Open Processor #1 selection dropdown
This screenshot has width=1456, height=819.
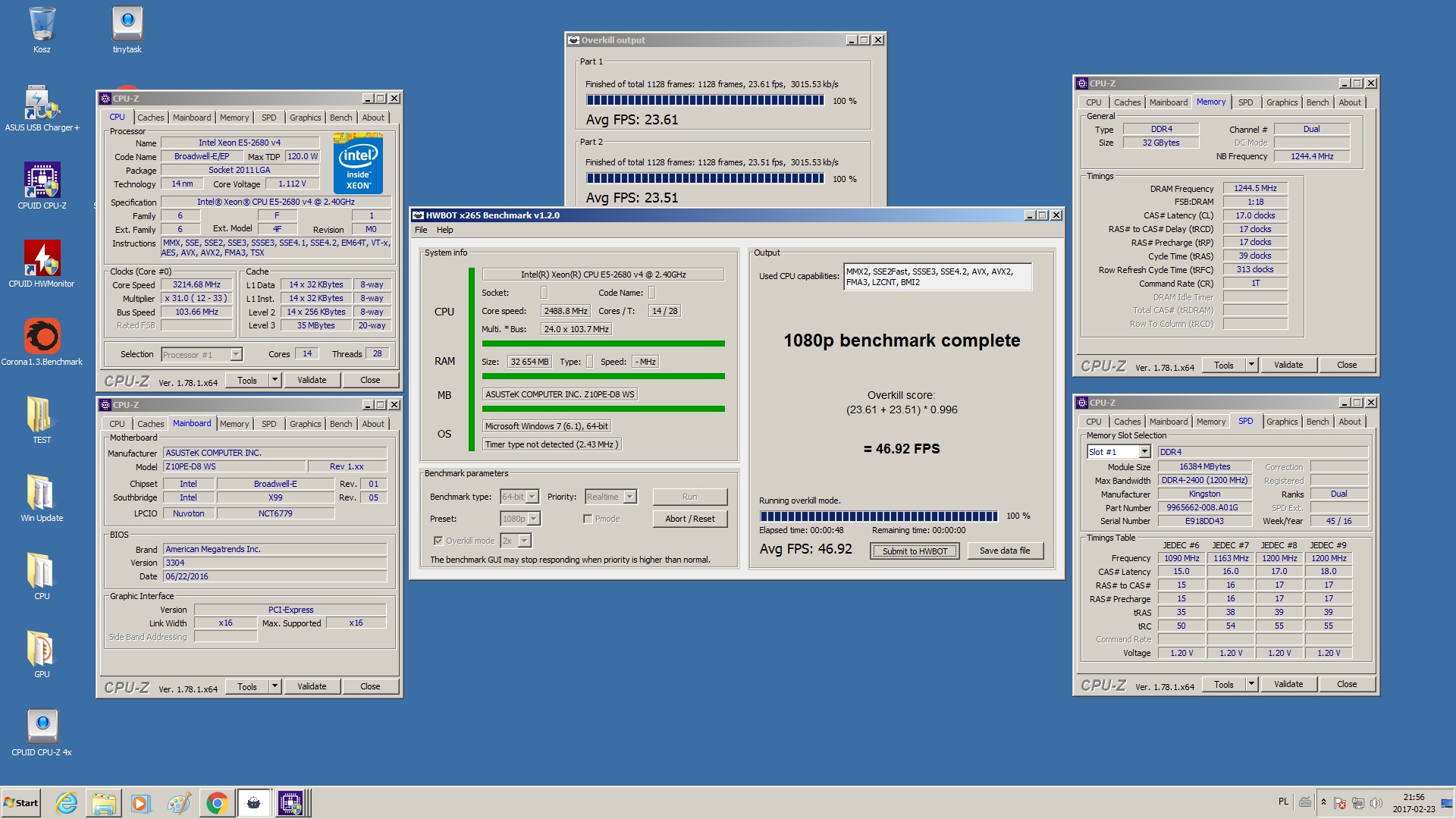(201, 354)
